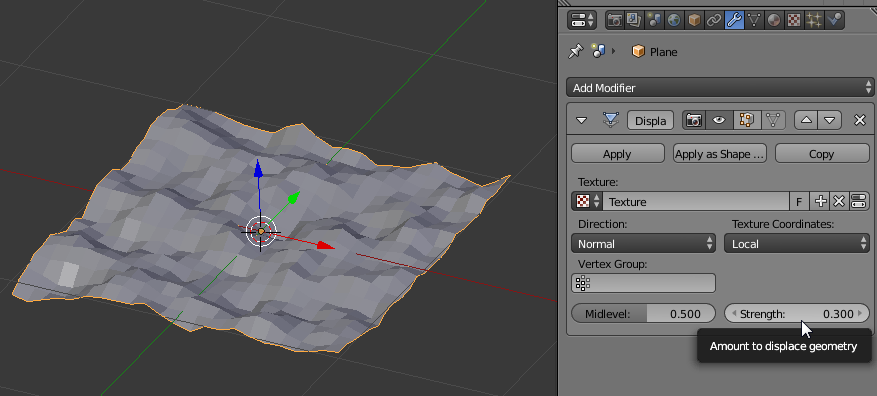
Task: Edit the Displace modifier name field
Action: point(650,121)
